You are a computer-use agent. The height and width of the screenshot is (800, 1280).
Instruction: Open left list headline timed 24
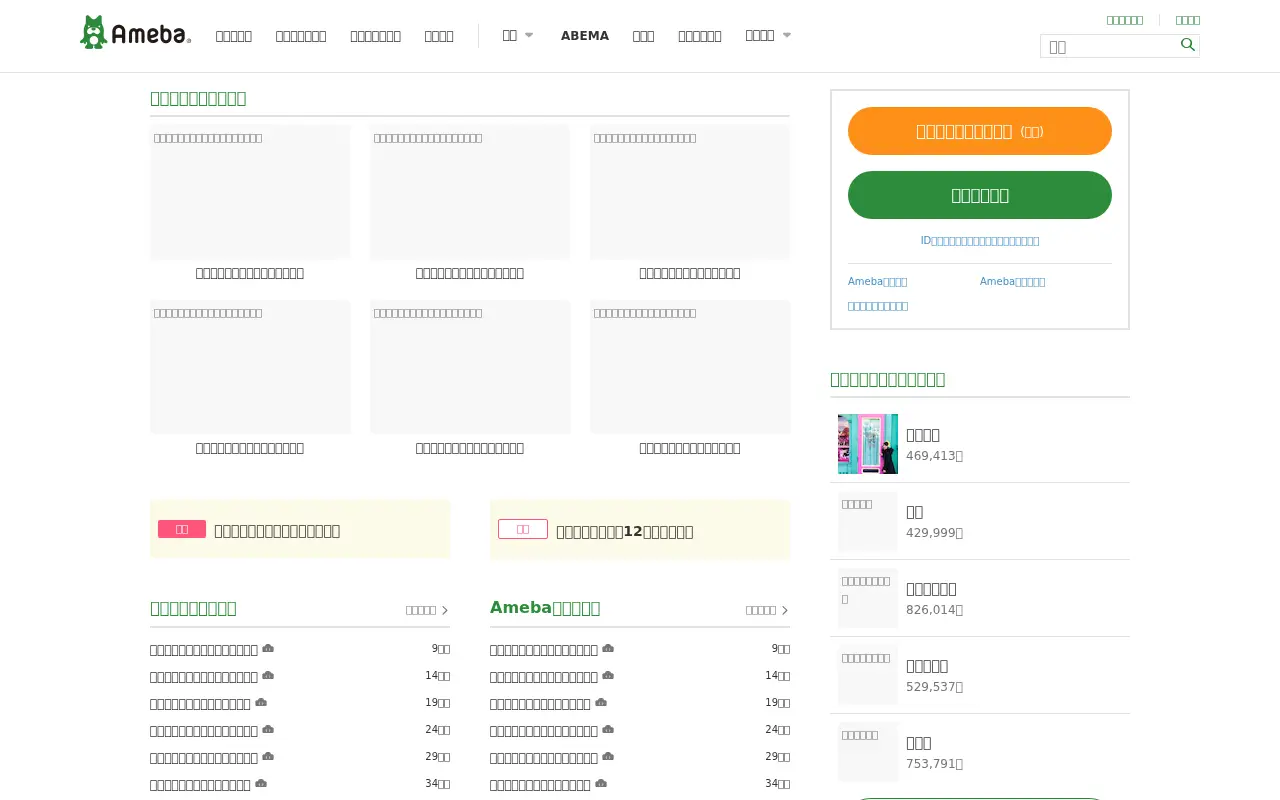click(204, 731)
